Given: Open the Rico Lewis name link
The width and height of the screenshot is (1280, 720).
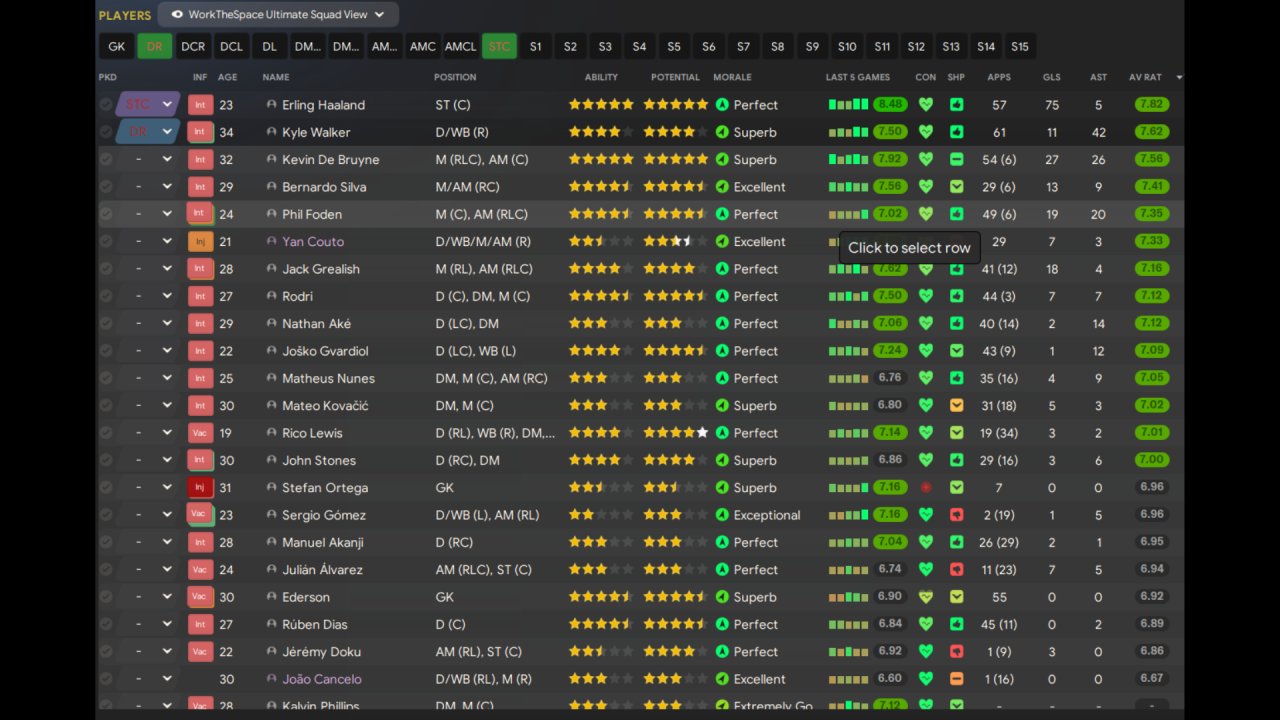Looking at the screenshot, I should point(312,433).
